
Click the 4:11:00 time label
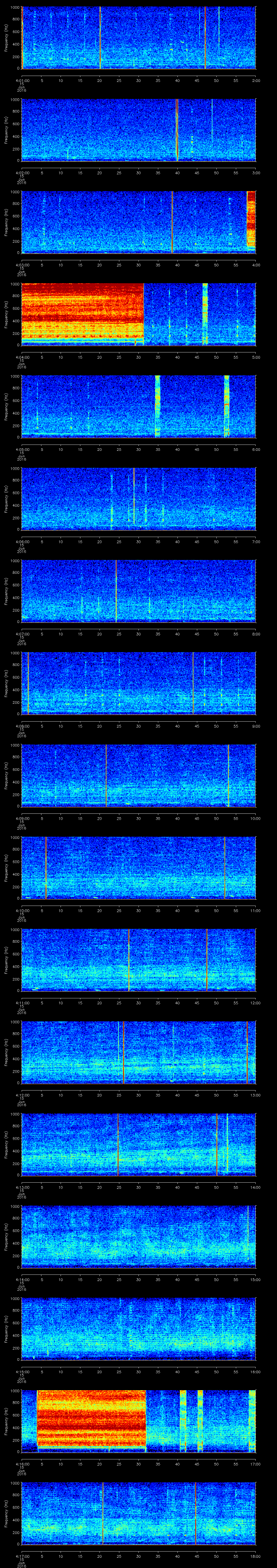(x=22, y=1003)
